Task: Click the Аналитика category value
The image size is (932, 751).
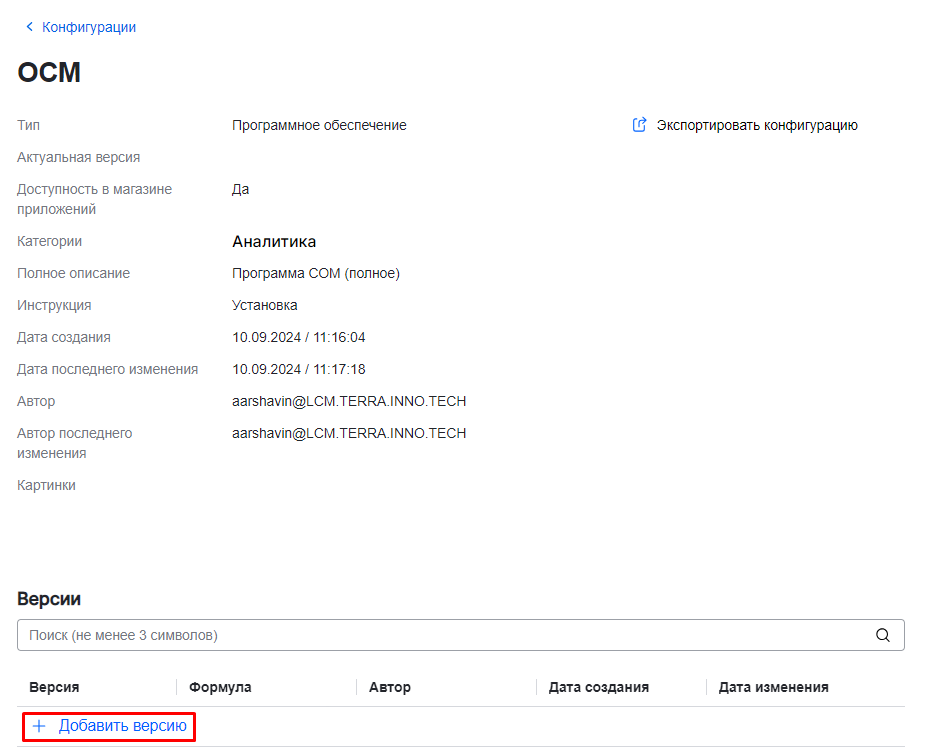Action: (x=274, y=241)
